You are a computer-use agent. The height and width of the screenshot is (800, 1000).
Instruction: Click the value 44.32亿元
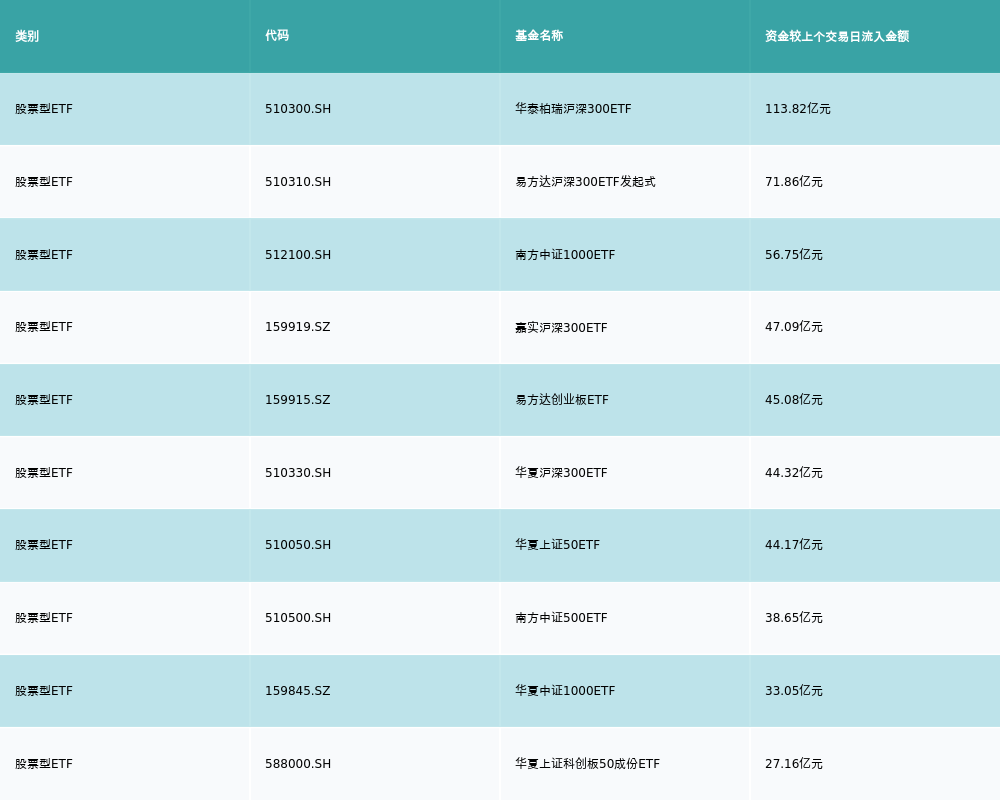[793, 473]
